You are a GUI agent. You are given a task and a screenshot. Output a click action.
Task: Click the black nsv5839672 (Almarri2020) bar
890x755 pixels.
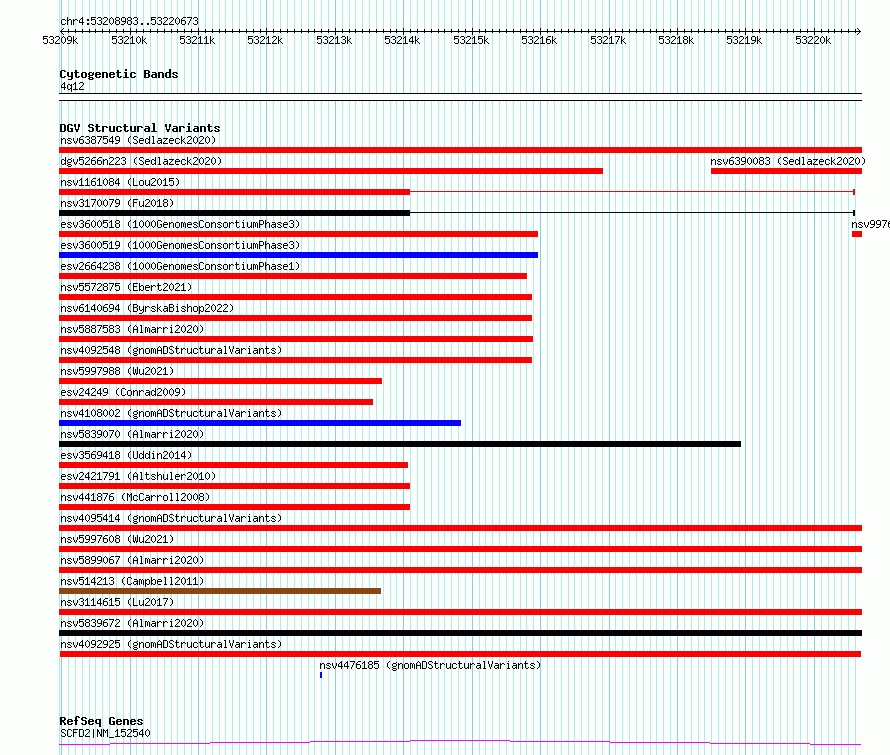pyautogui.click(x=460, y=633)
